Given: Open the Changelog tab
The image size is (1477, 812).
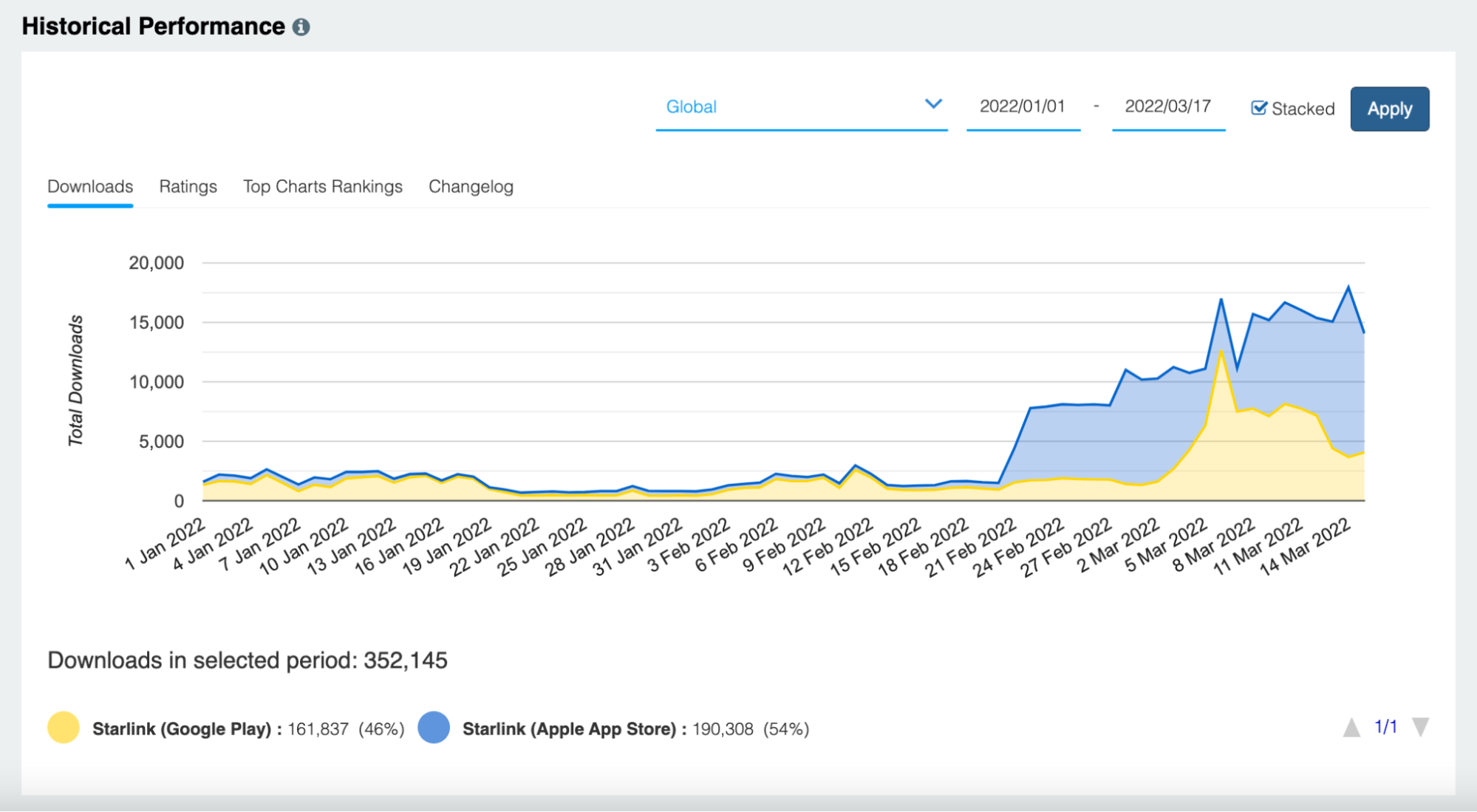Looking at the screenshot, I should (x=471, y=187).
